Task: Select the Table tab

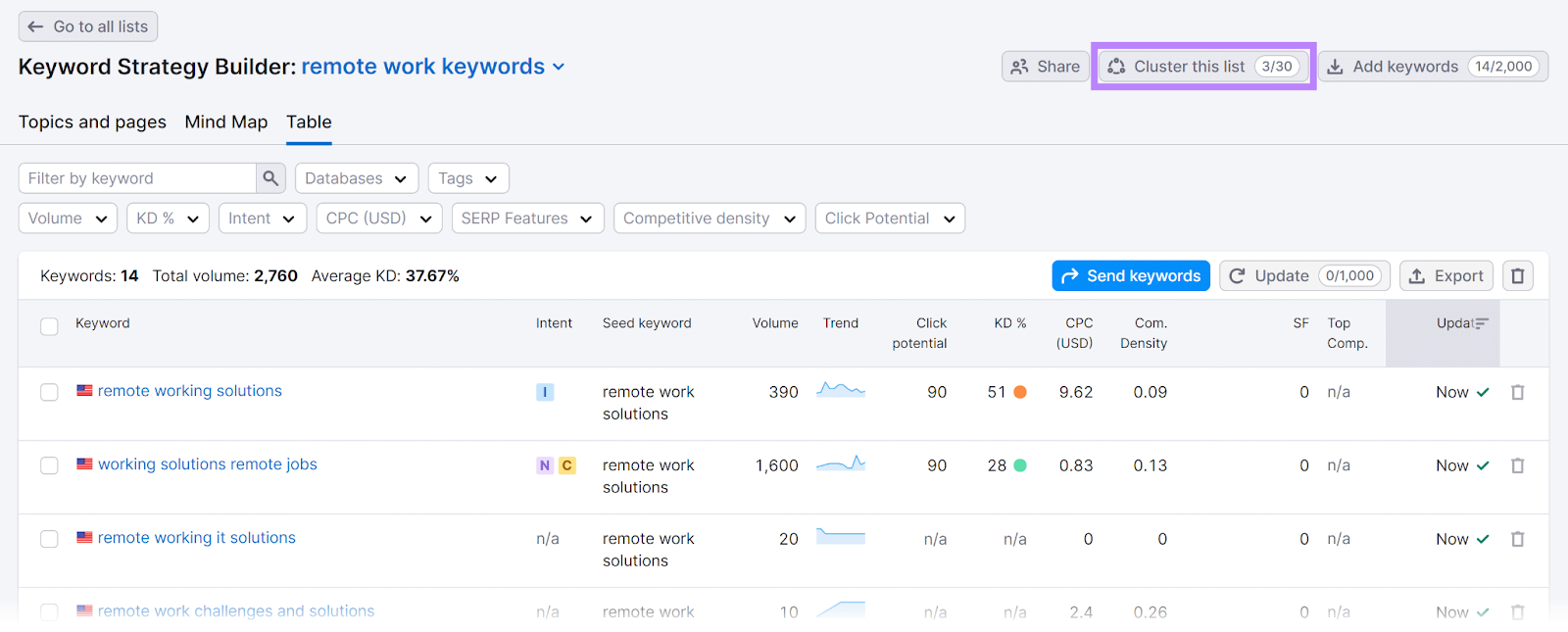Action: tap(309, 122)
